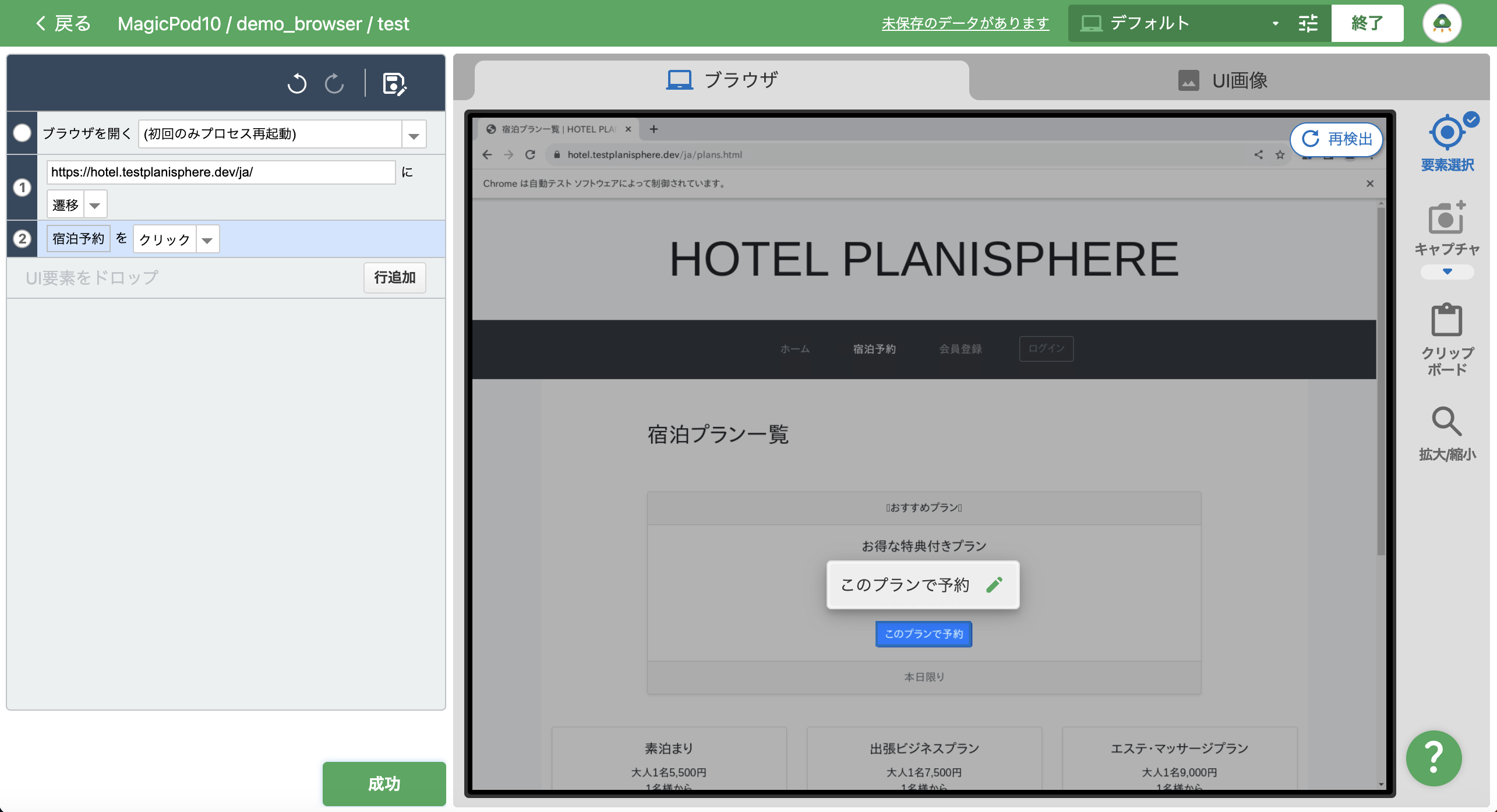Click the このプランで予約 tooltip label
Screen dimensions: 1497x812
pyautogui.click(x=905, y=584)
